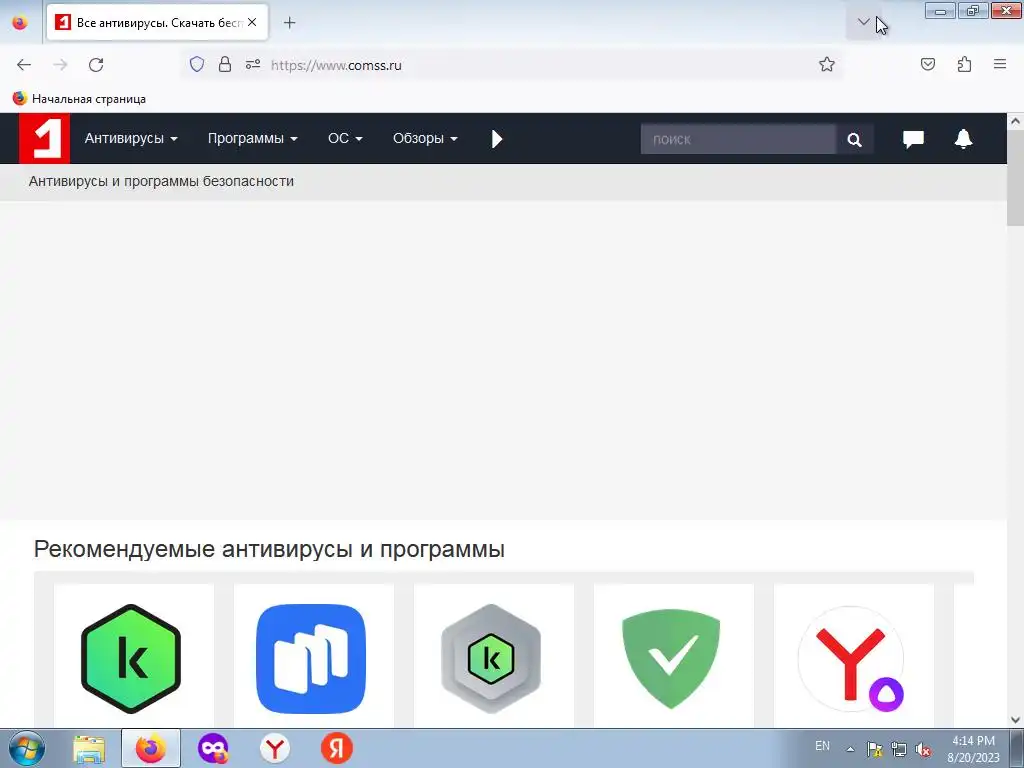Open the red Яндекс taskbar icon
1024x768 pixels.
coord(336,748)
